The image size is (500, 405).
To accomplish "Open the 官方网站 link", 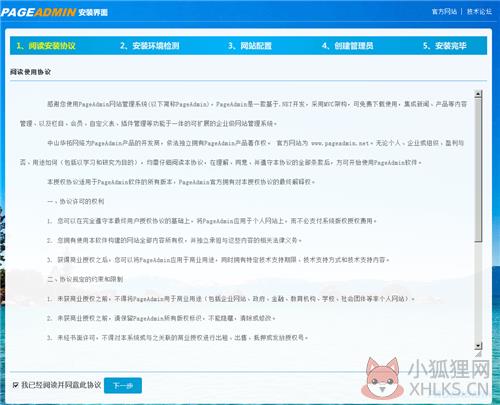I will pyautogui.click(x=444, y=12).
